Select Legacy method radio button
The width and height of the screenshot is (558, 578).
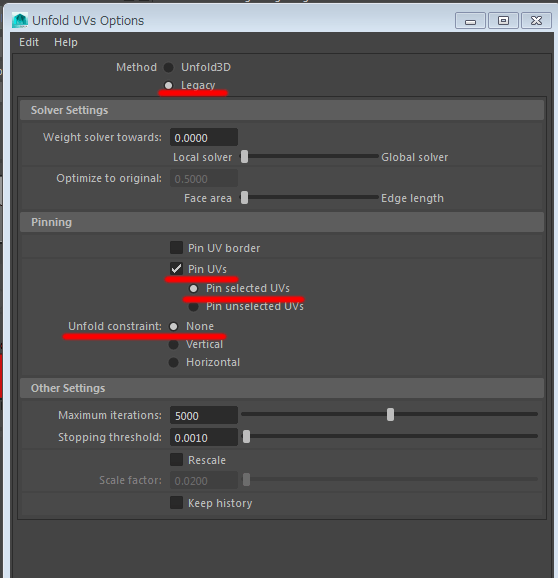pos(168,86)
